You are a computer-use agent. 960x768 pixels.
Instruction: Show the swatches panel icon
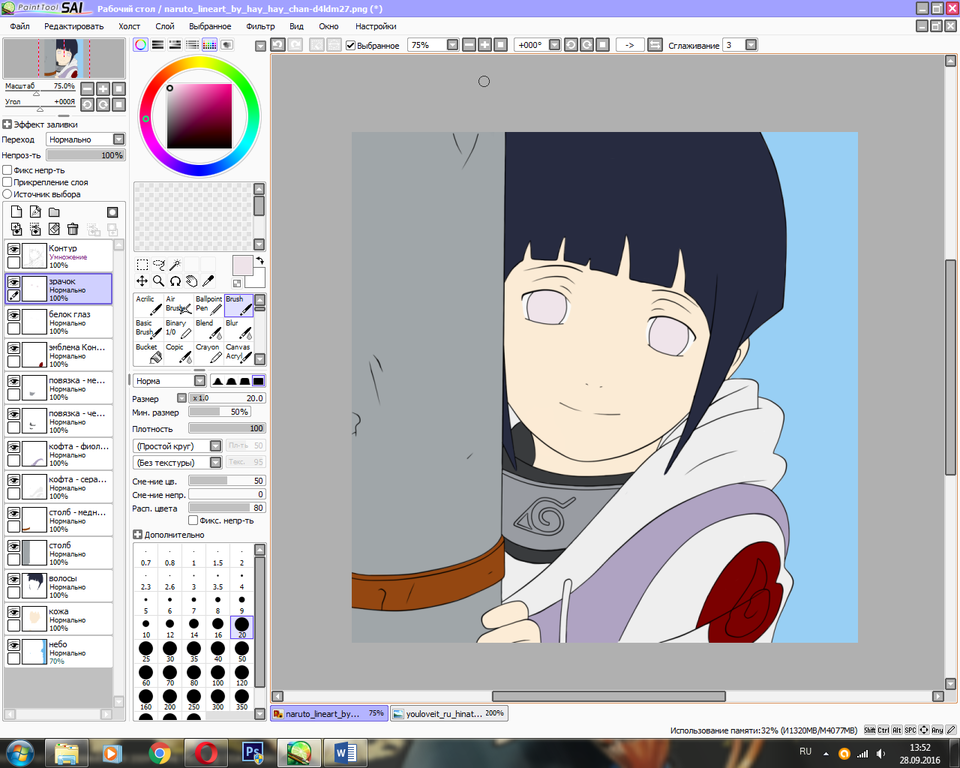pos(209,45)
